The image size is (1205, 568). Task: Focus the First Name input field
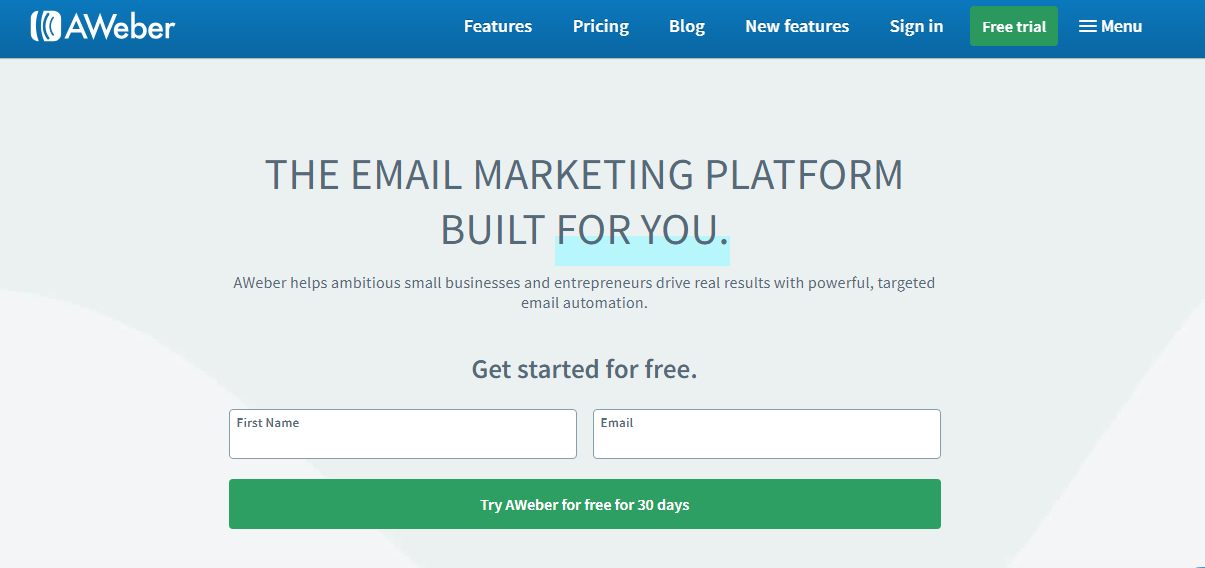[x=403, y=441]
